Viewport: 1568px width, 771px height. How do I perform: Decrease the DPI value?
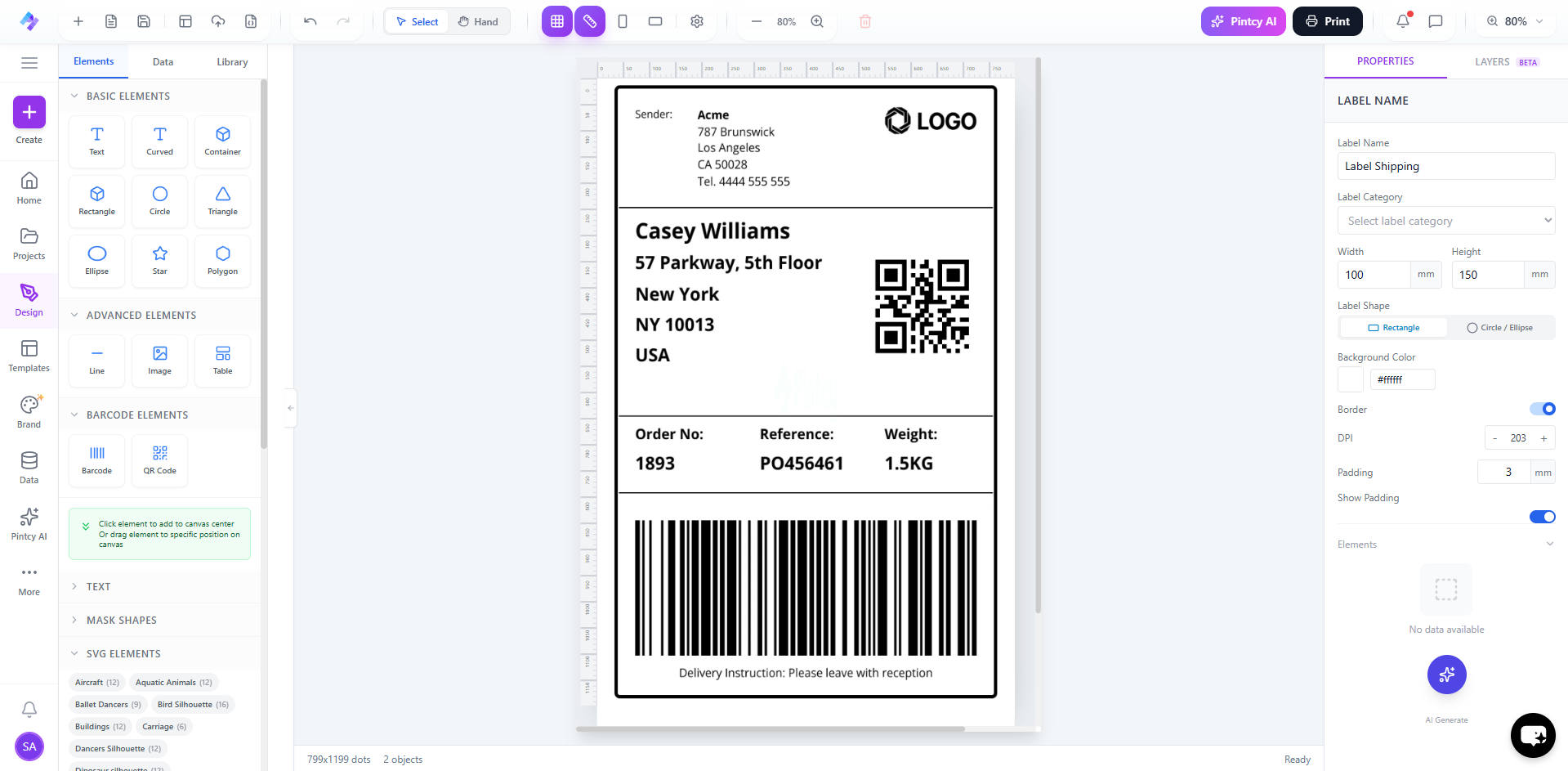tap(1495, 438)
